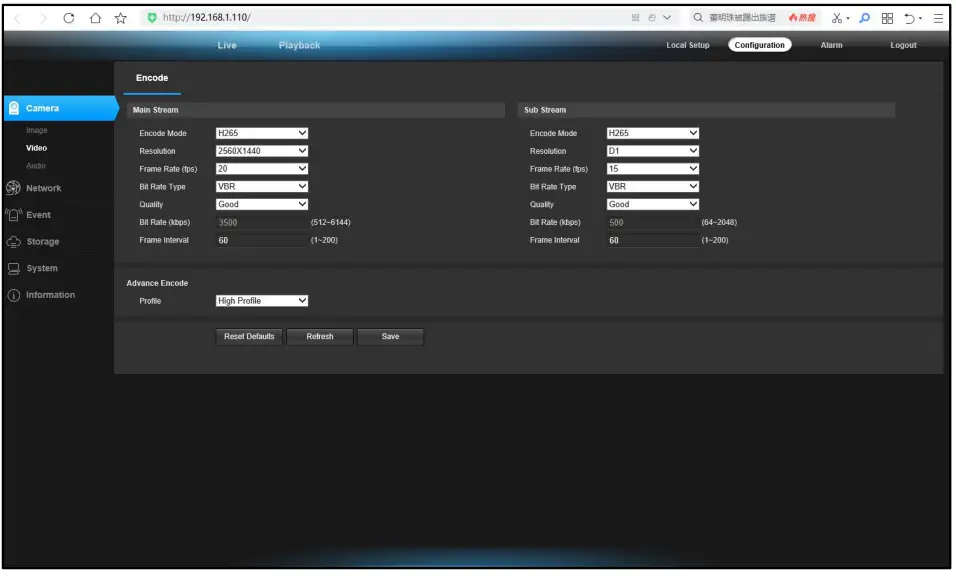Open Sub Stream Quality dropdown
This screenshot has width=956, height=576.
[652, 204]
